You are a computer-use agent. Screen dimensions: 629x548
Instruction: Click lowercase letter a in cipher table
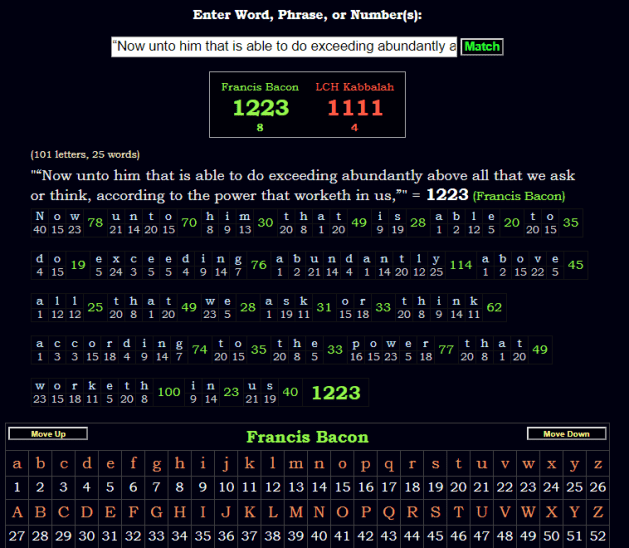(x=17, y=464)
